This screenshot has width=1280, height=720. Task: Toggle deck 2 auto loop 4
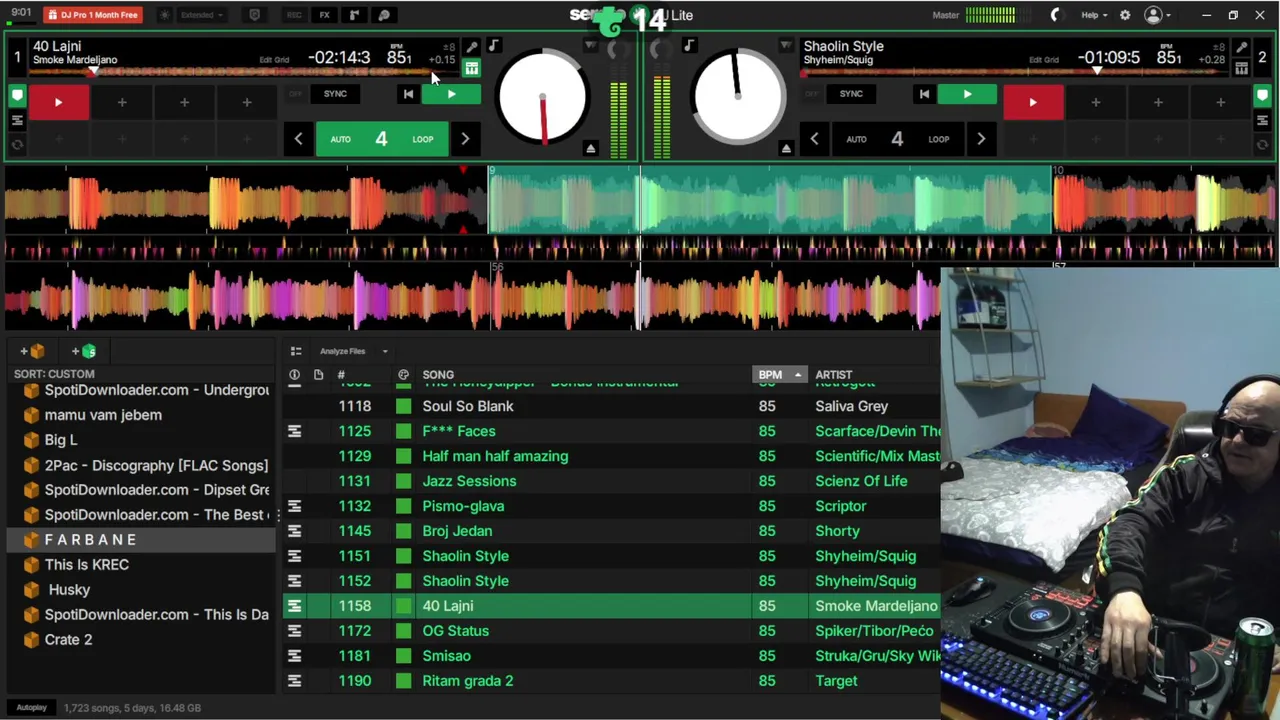pos(897,139)
